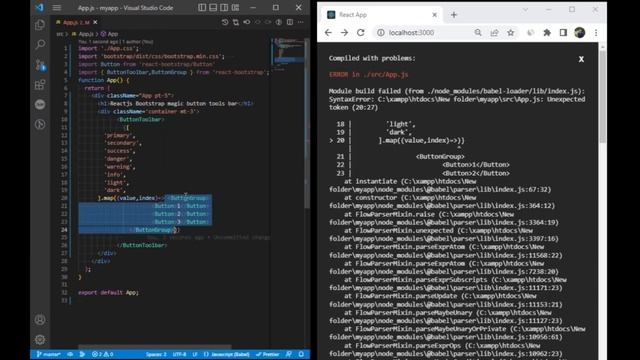
Task: Open Chrome three-dot menu
Action: [596, 33]
